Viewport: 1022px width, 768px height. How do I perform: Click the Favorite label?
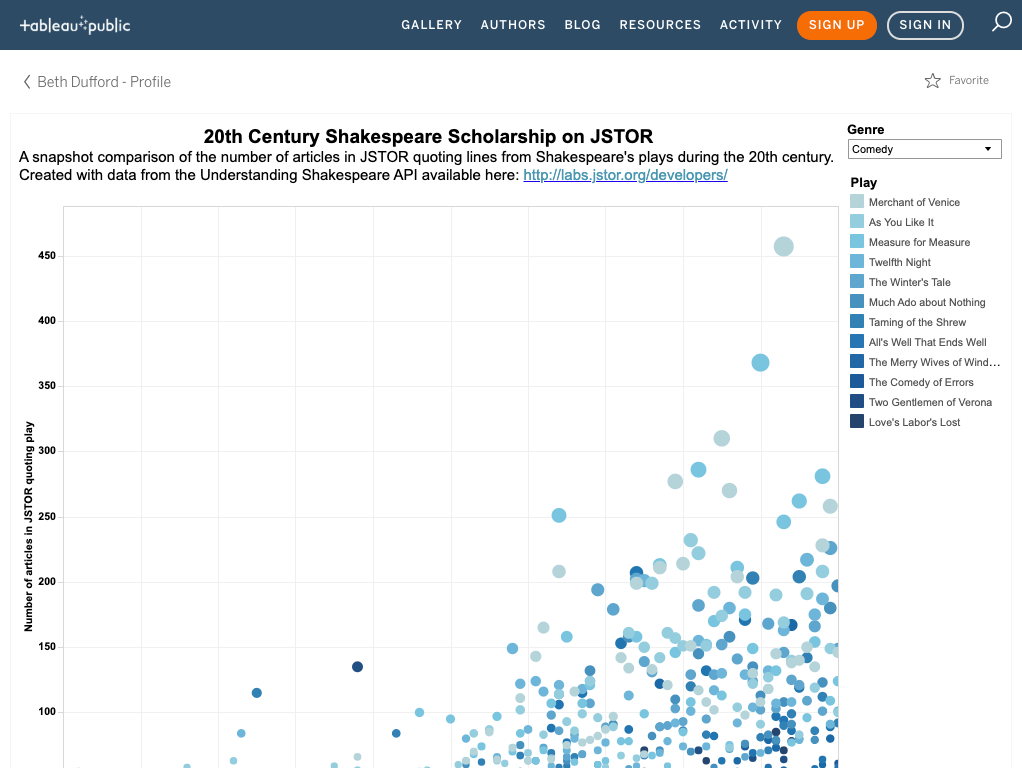pyautogui.click(x=969, y=80)
